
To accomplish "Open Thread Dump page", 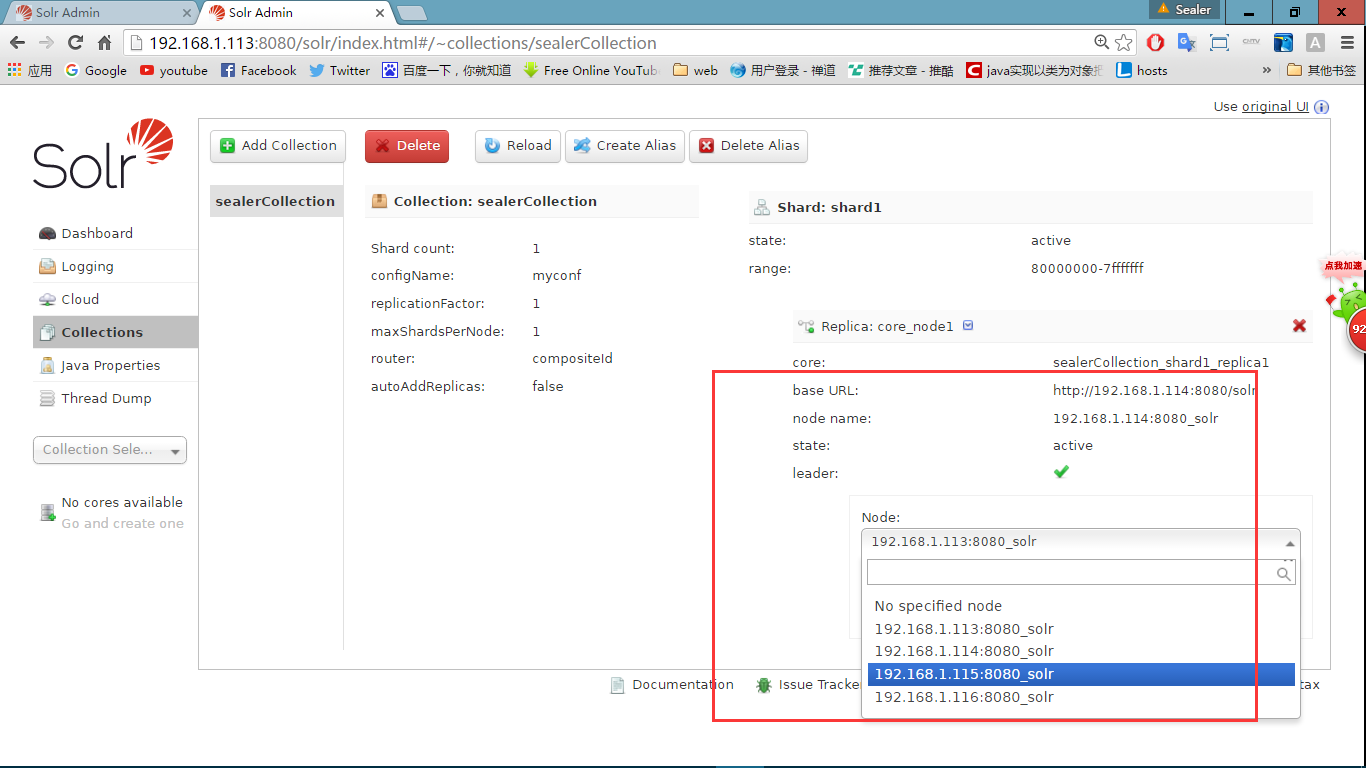I will click(x=106, y=398).
